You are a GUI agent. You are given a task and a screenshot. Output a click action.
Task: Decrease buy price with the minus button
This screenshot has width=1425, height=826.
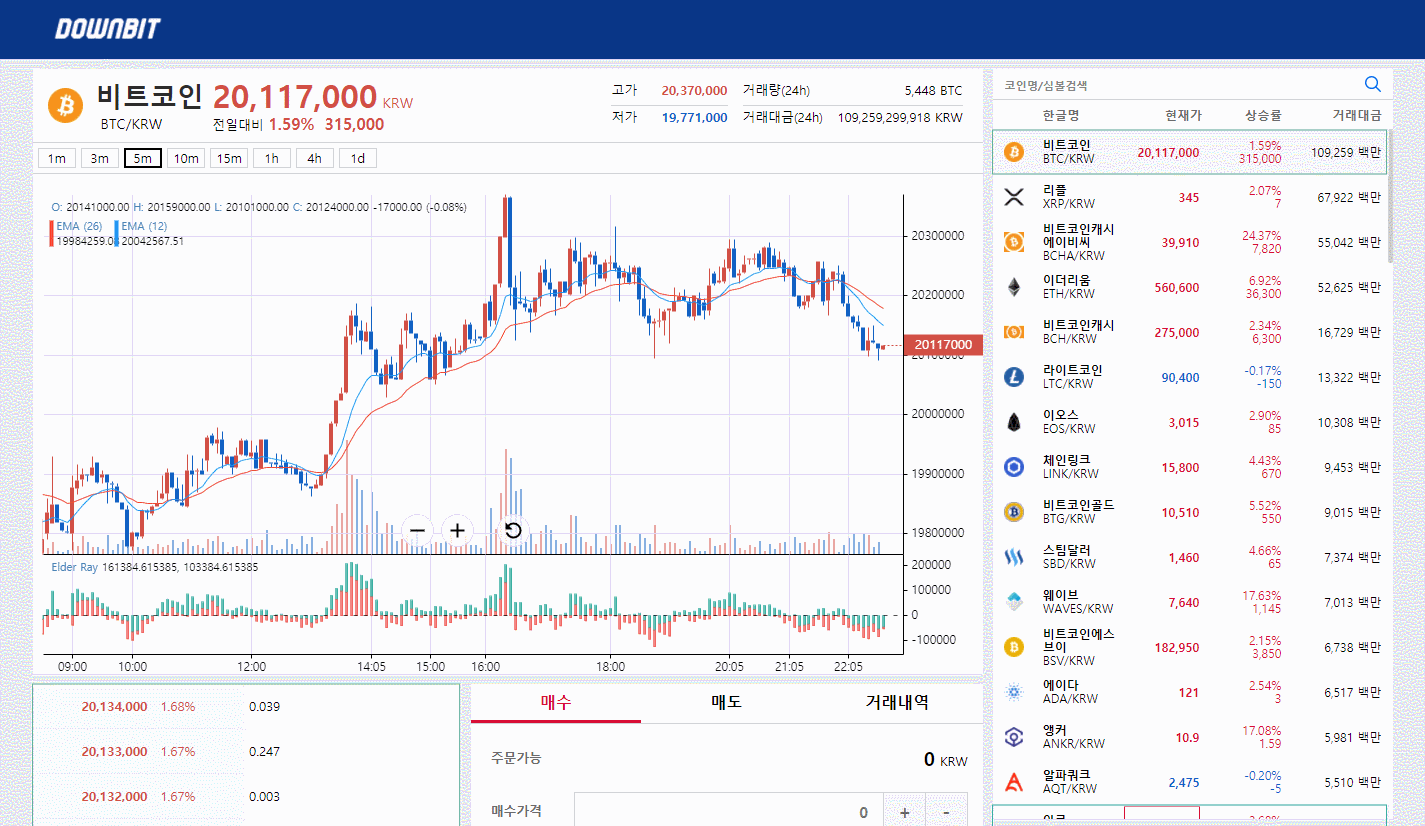[946, 812]
